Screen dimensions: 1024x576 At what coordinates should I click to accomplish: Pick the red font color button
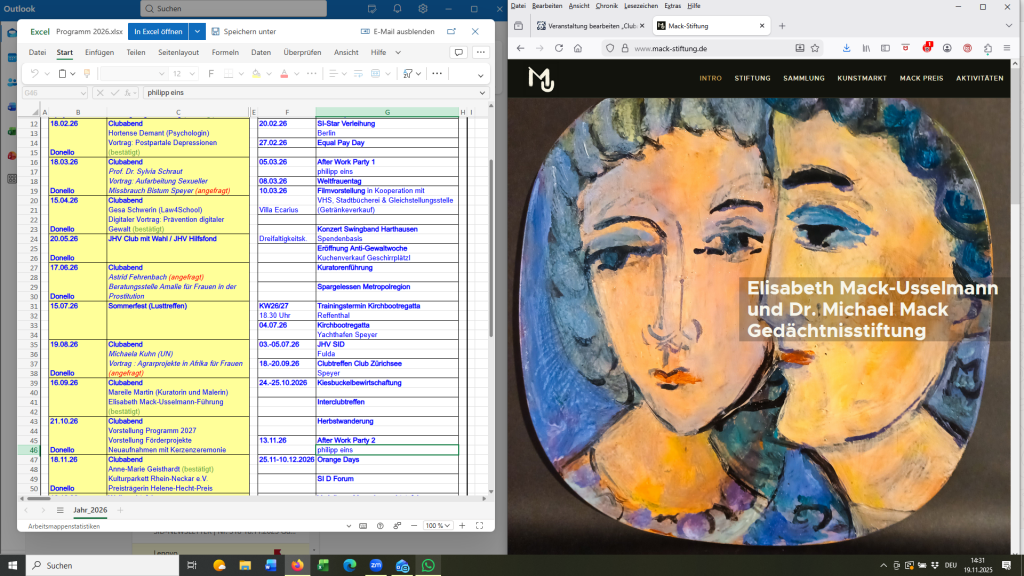[x=284, y=74]
